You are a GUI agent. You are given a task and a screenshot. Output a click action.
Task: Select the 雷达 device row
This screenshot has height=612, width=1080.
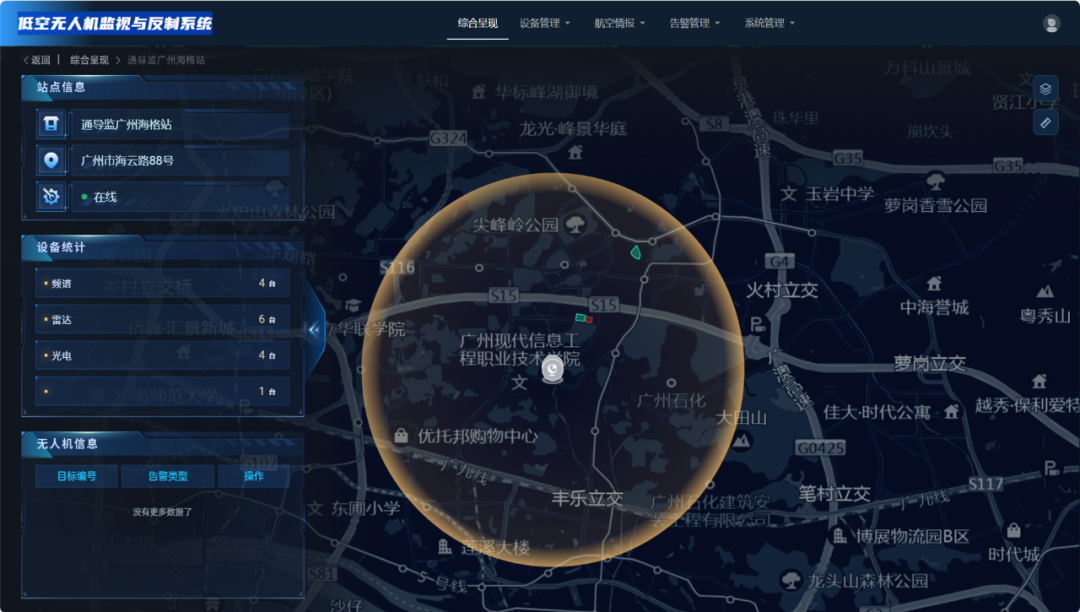click(163, 319)
